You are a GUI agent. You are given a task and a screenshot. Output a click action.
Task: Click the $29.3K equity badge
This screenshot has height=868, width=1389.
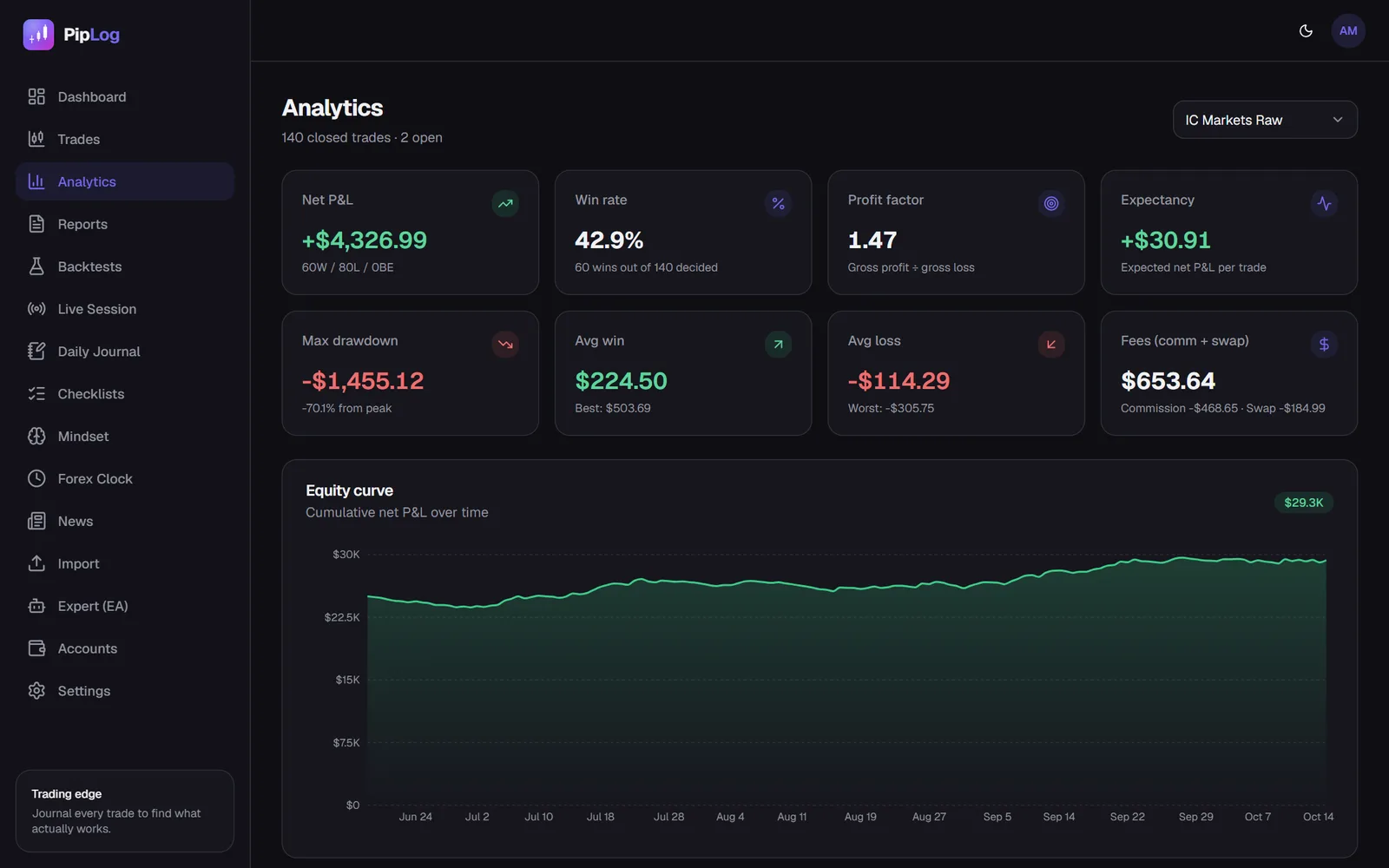pos(1304,503)
